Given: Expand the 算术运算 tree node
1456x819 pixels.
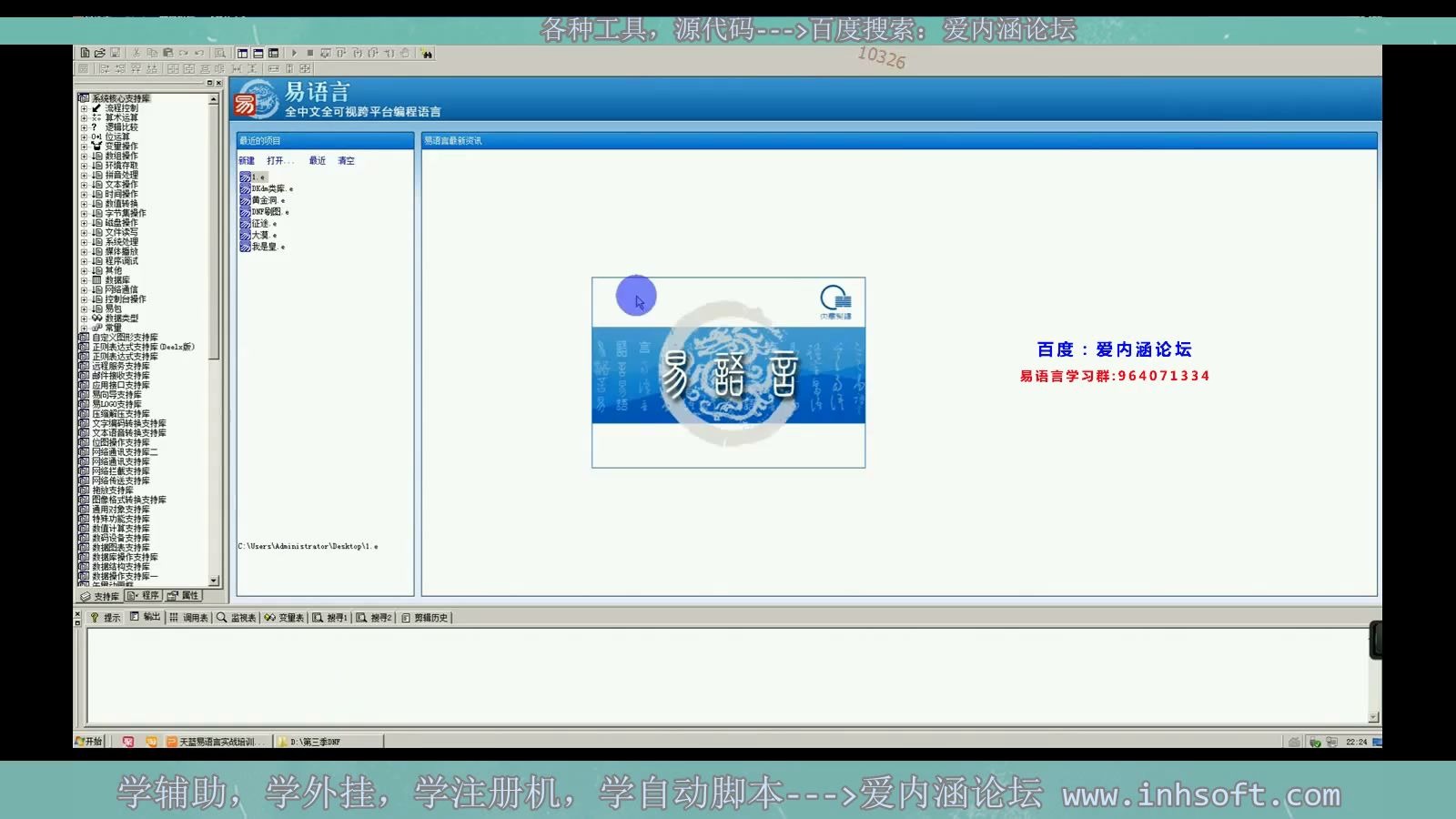Looking at the screenshot, I should pyautogui.click(x=84, y=117).
